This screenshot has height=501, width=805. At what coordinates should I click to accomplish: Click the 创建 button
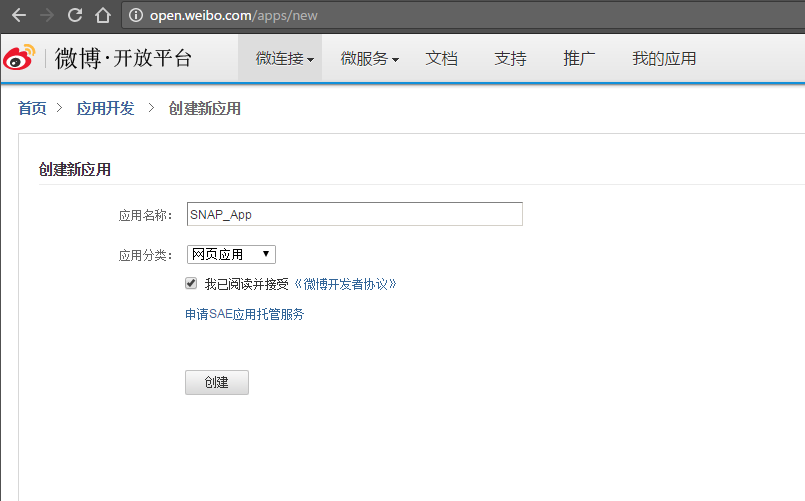point(217,382)
